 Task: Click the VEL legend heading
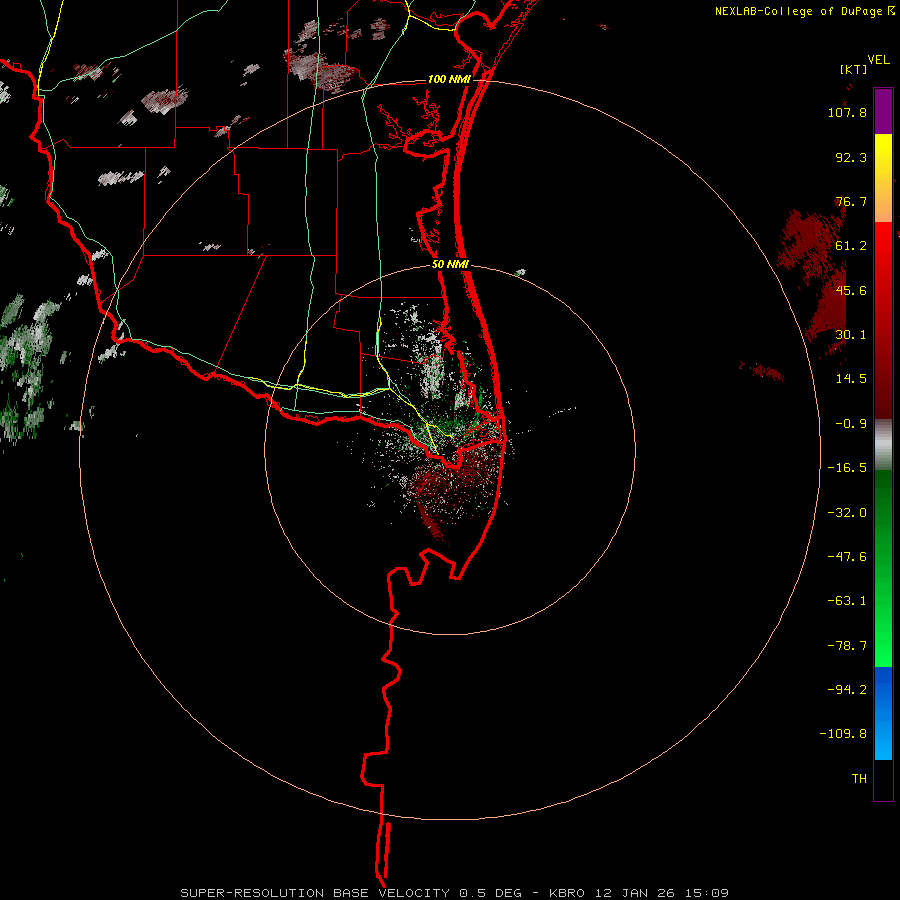[878, 60]
